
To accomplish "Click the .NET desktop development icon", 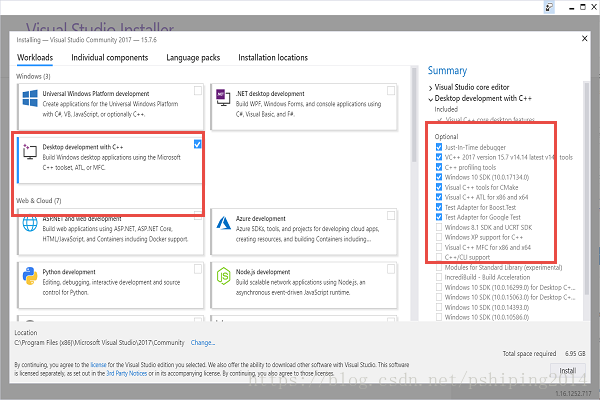I will pos(223,97).
